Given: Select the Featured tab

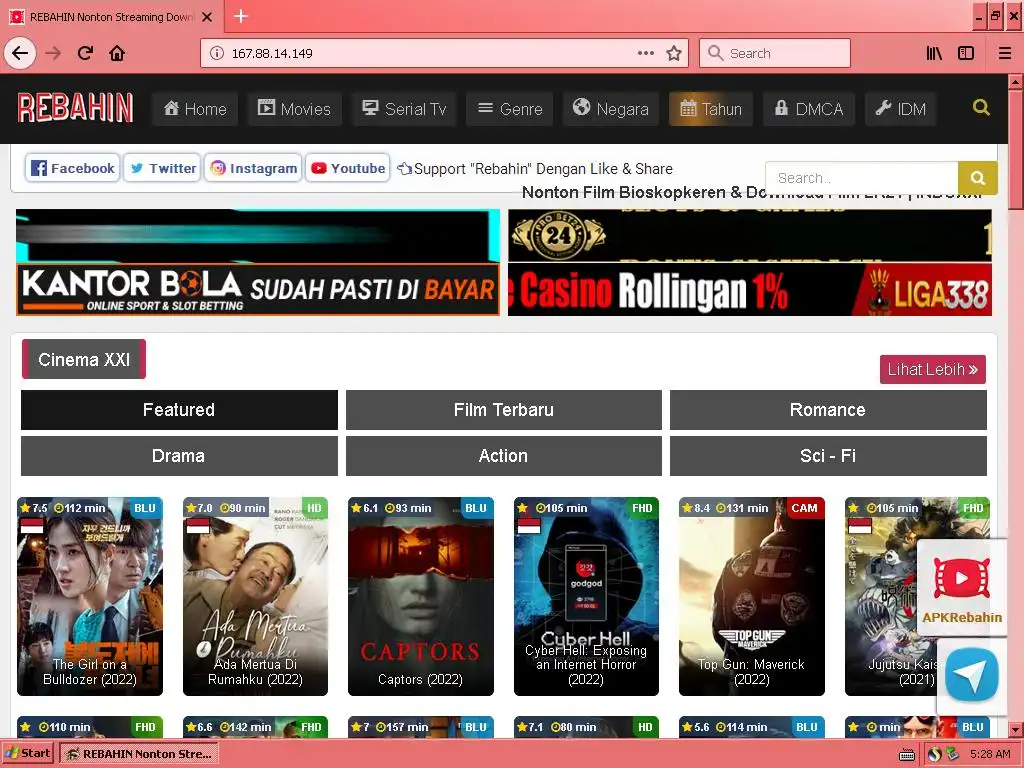Looking at the screenshot, I should pos(179,409).
